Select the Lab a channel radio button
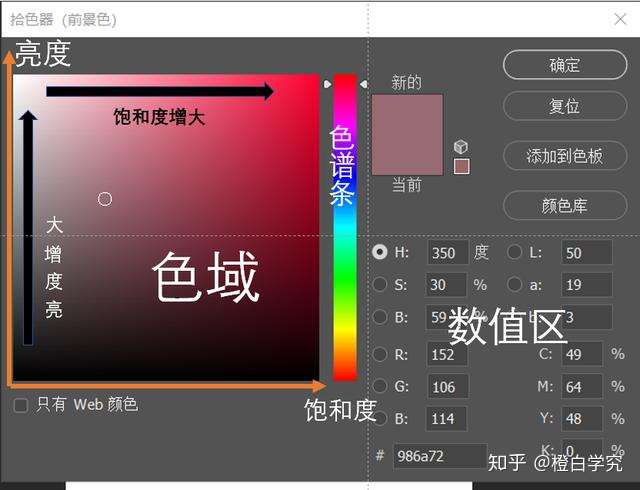The width and height of the screenshot is (640, 490). (514, 284)
